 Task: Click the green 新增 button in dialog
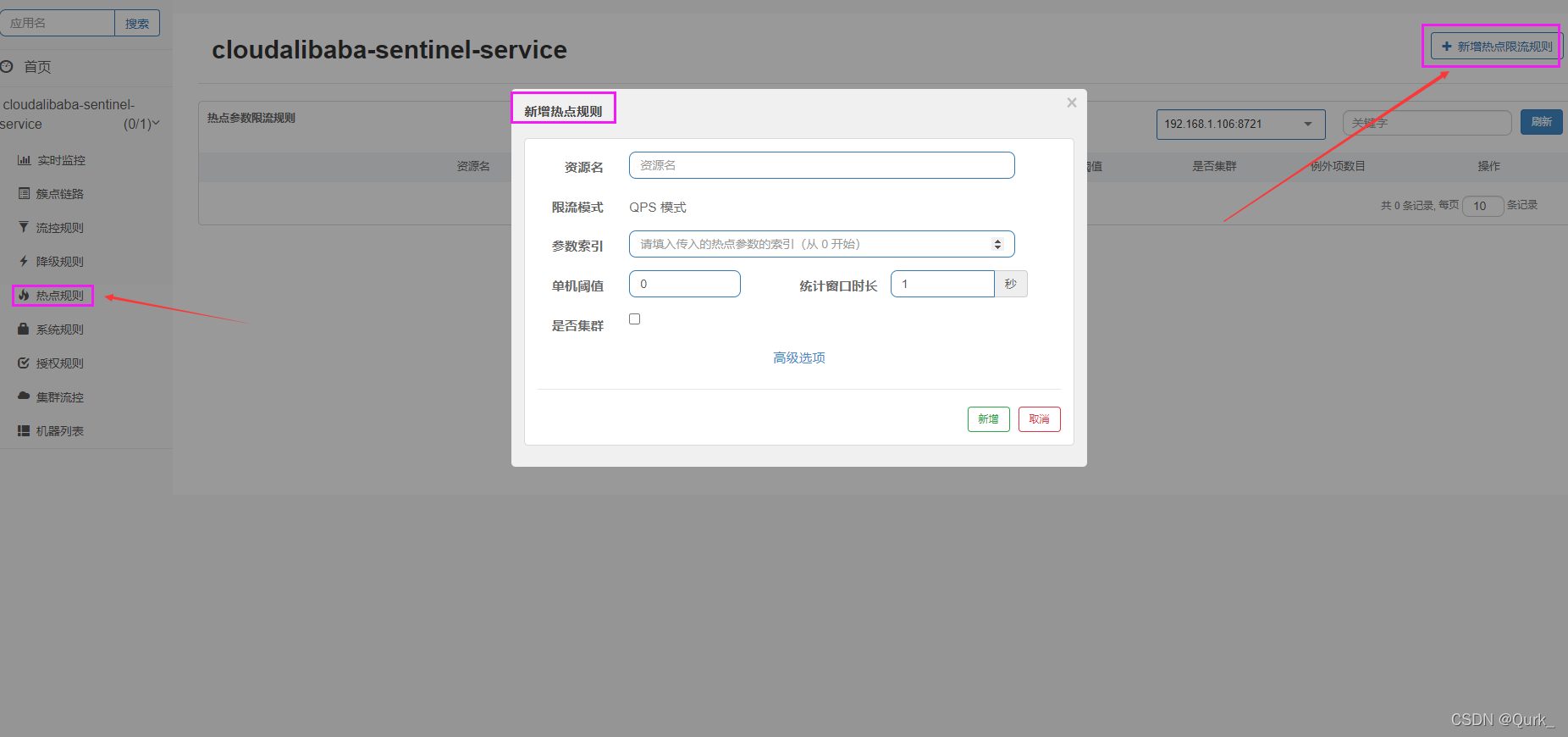coord(988,419)
